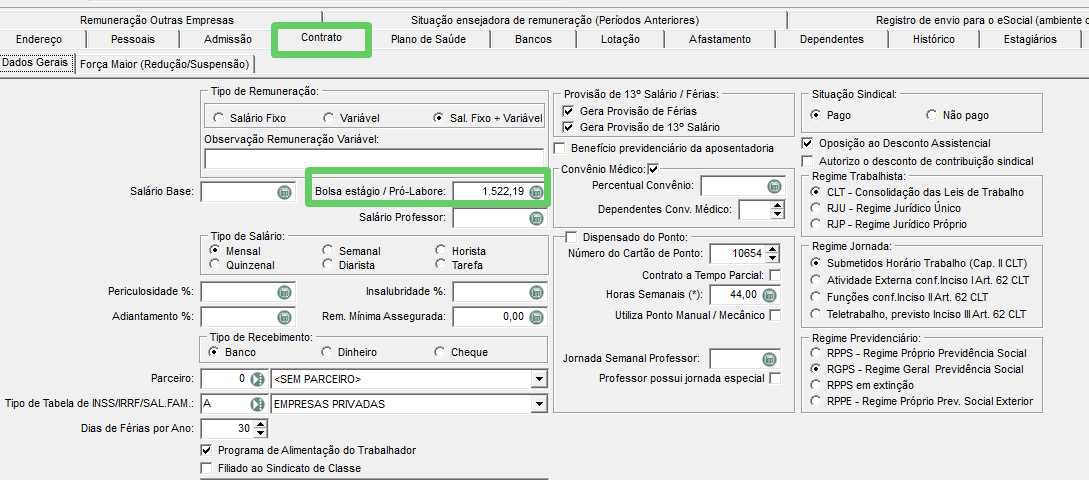Enable Autorizo o desconto de contribuição sindical
The width and height of the screenshot is (1089, 480).
(x=807, y=160)
